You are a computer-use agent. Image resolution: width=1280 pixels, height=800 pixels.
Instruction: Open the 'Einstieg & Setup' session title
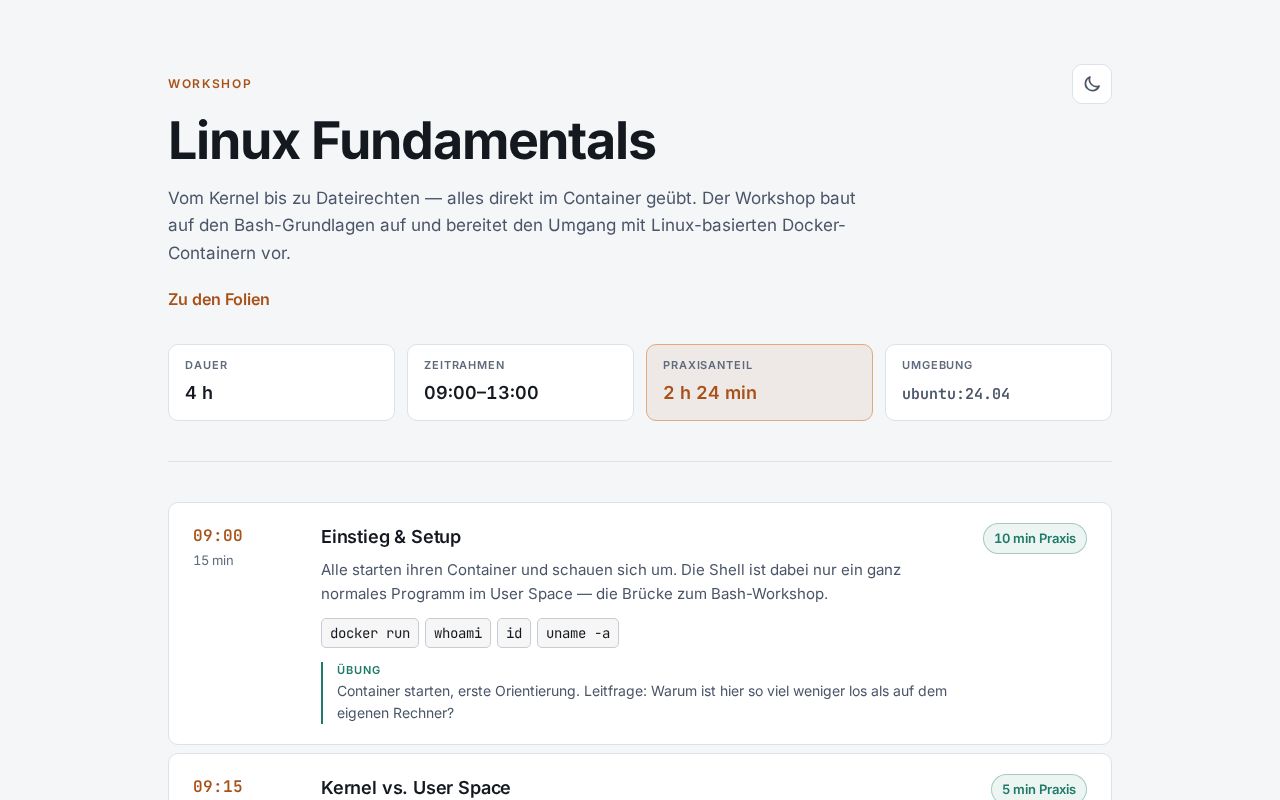(391, 537)
